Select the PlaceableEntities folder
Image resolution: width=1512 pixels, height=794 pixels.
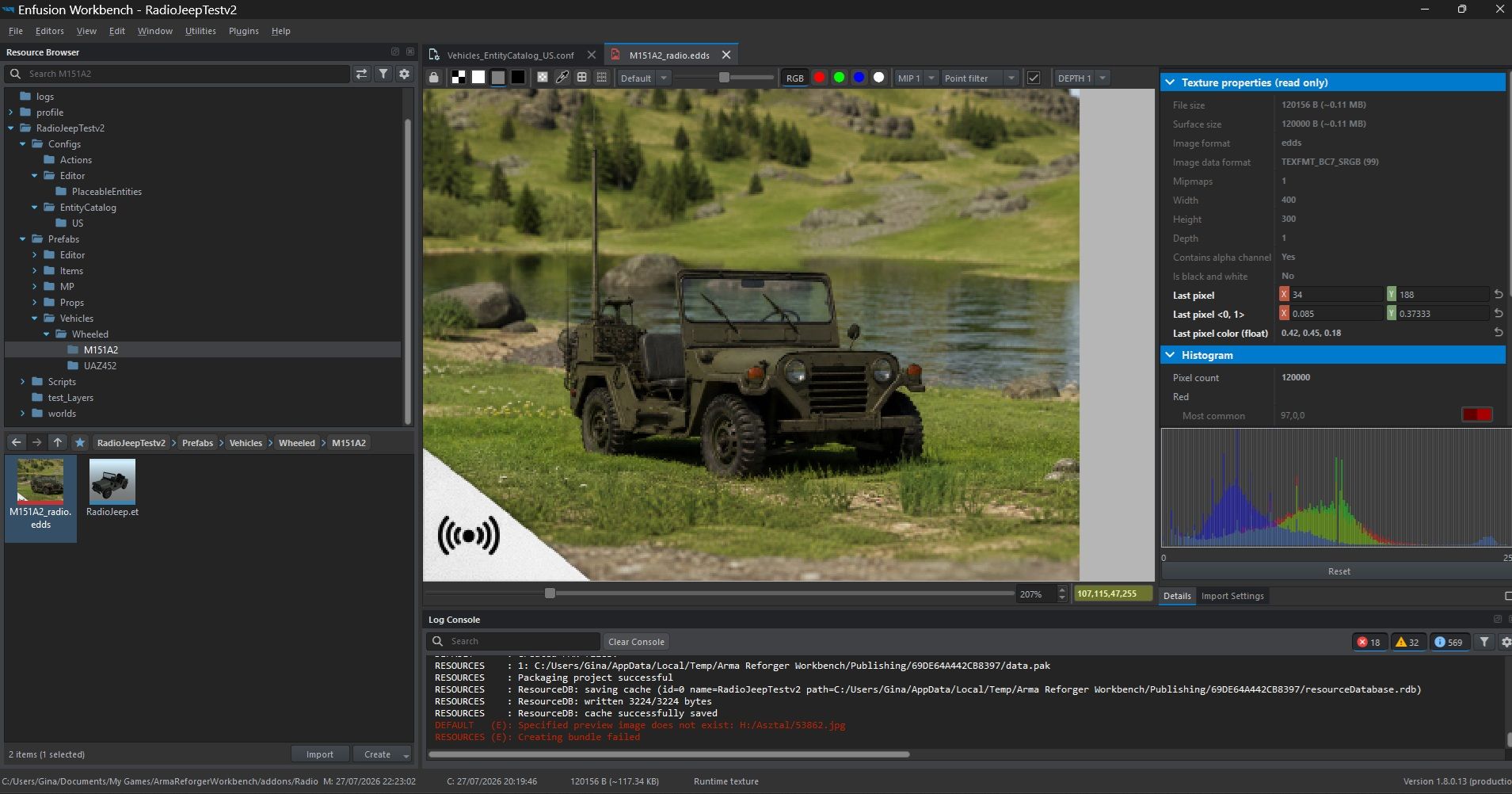pyautogui.click(x=106, y=192)
